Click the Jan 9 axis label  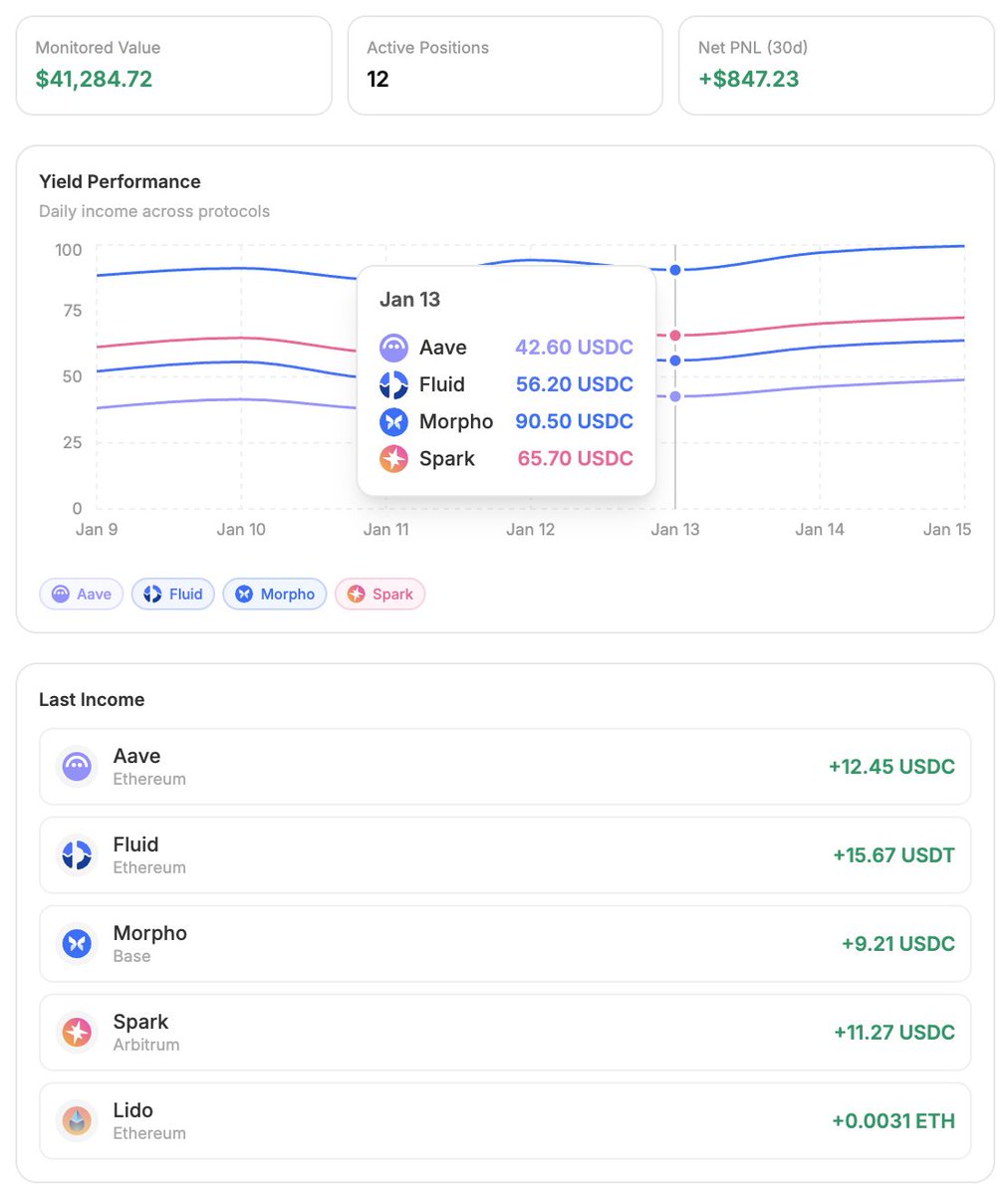pos(97,530)
